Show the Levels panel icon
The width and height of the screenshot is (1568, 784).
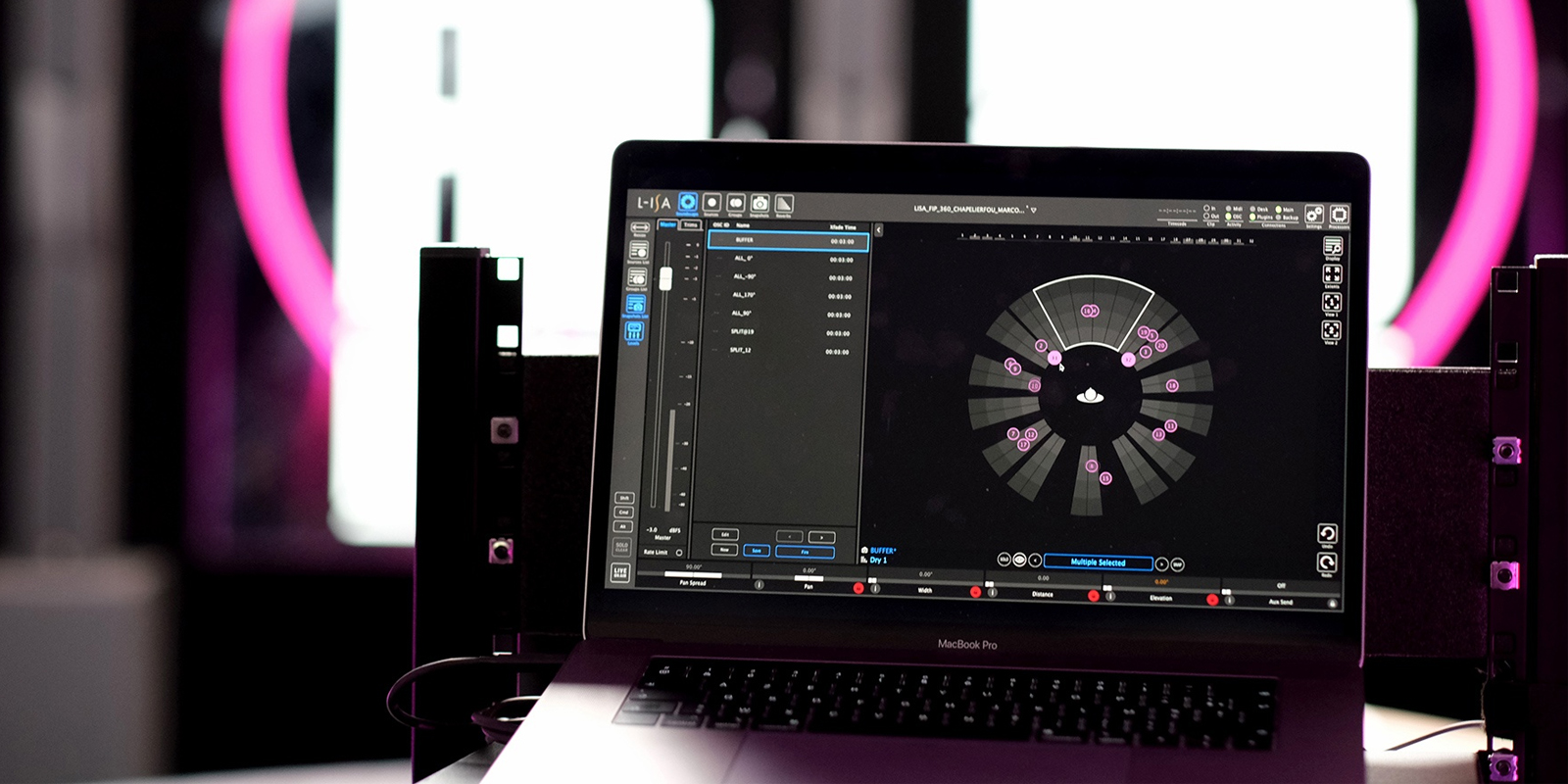click(x=634, y=331)
